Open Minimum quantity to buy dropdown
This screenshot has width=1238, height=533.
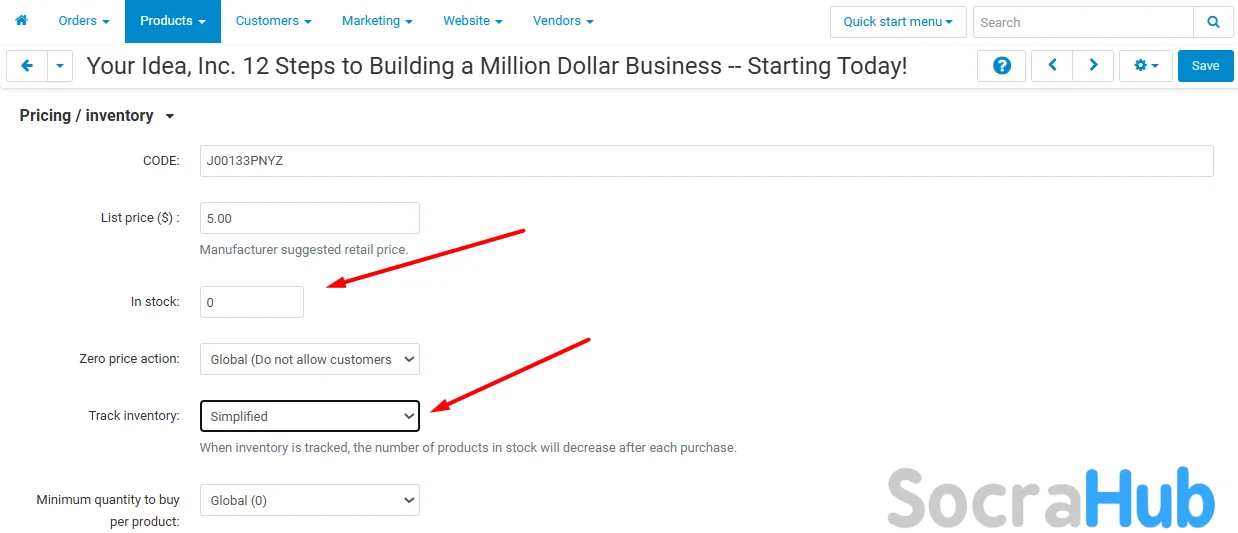(x=309, y=500)
